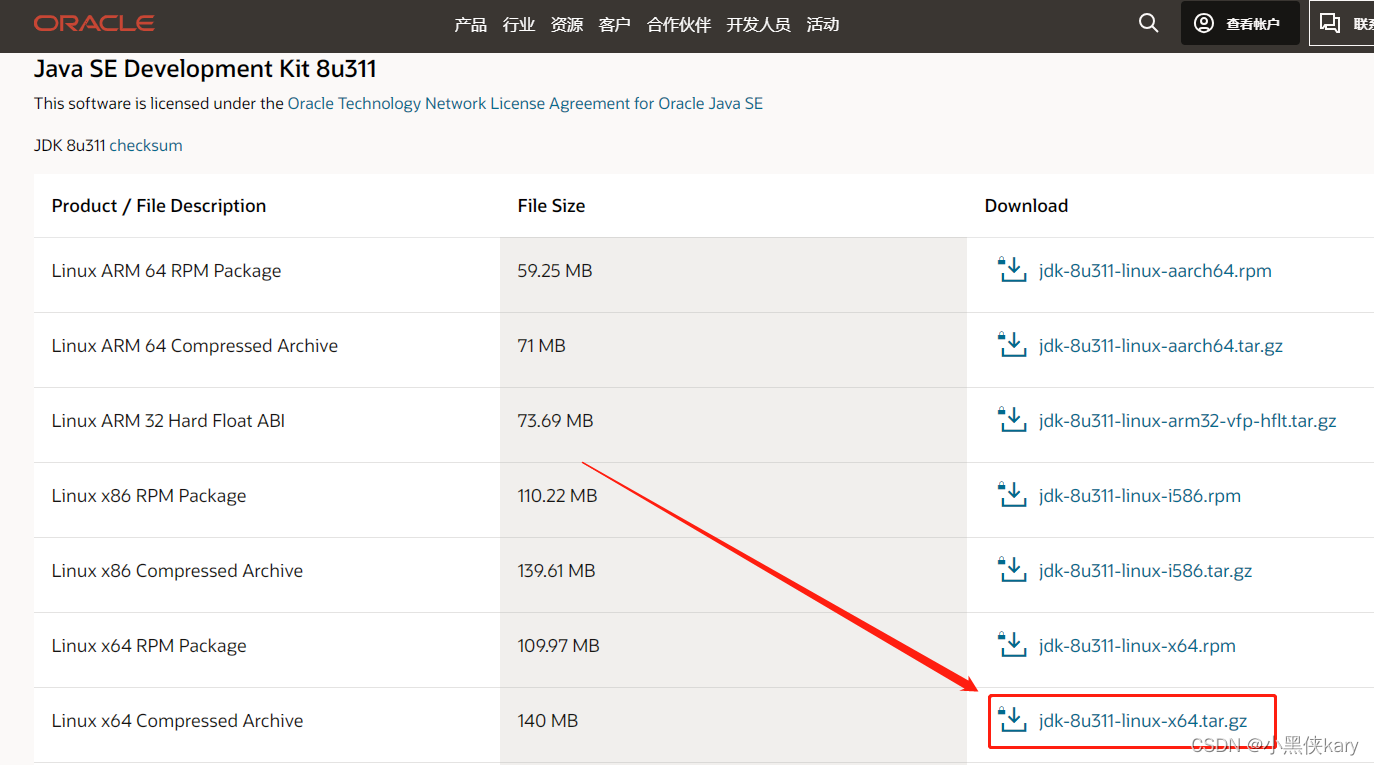
Task: Select Linux ARM 32 Hard Float ABI text
Action: pos(168,421)
